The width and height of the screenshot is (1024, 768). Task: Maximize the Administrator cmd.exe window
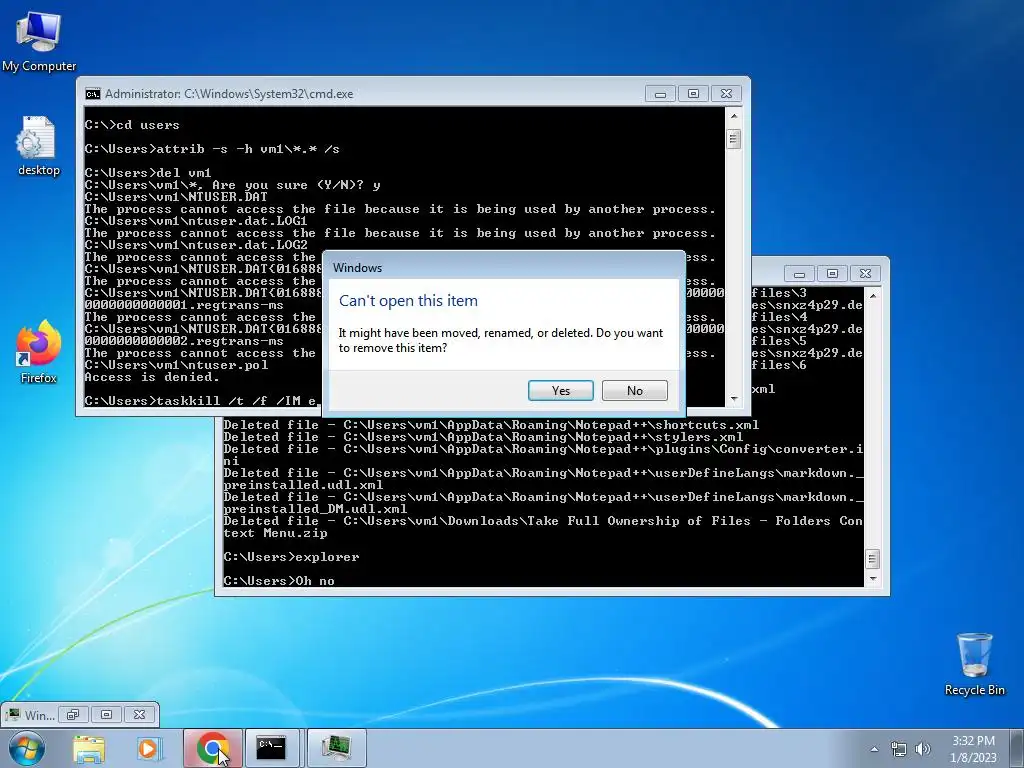[693, 94]
